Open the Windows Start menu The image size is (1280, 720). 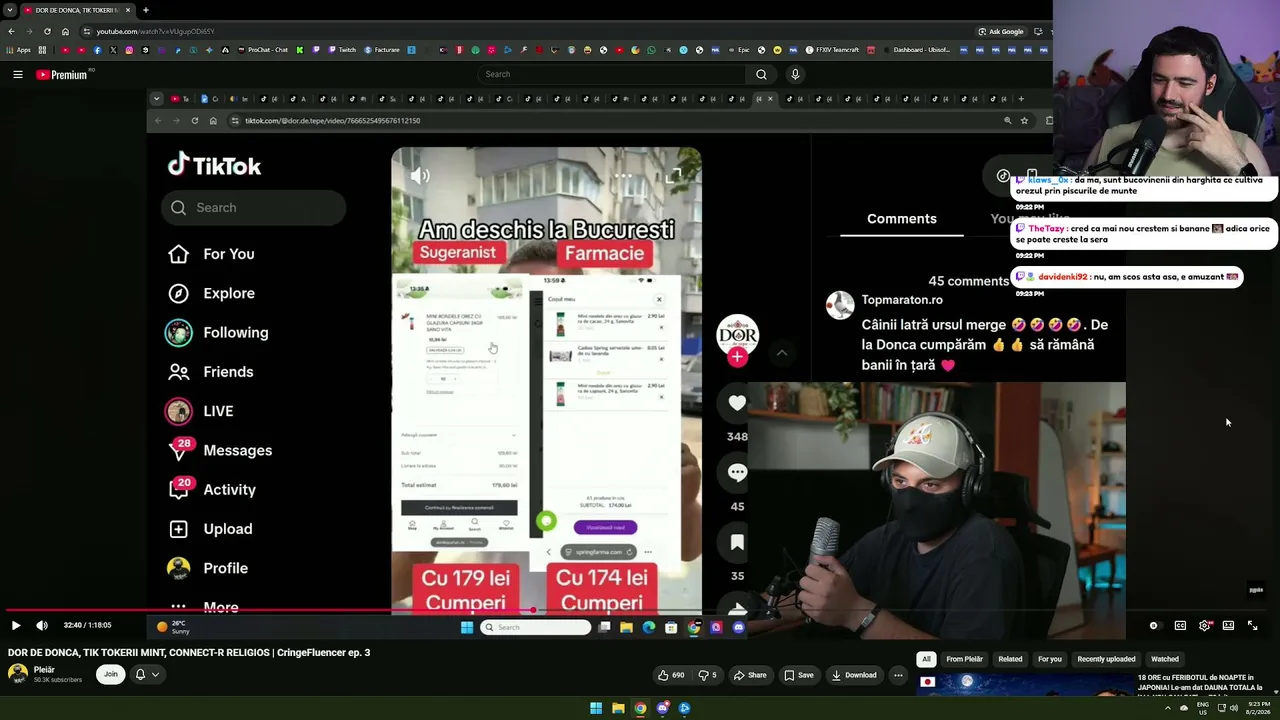(x=596, y=708)
